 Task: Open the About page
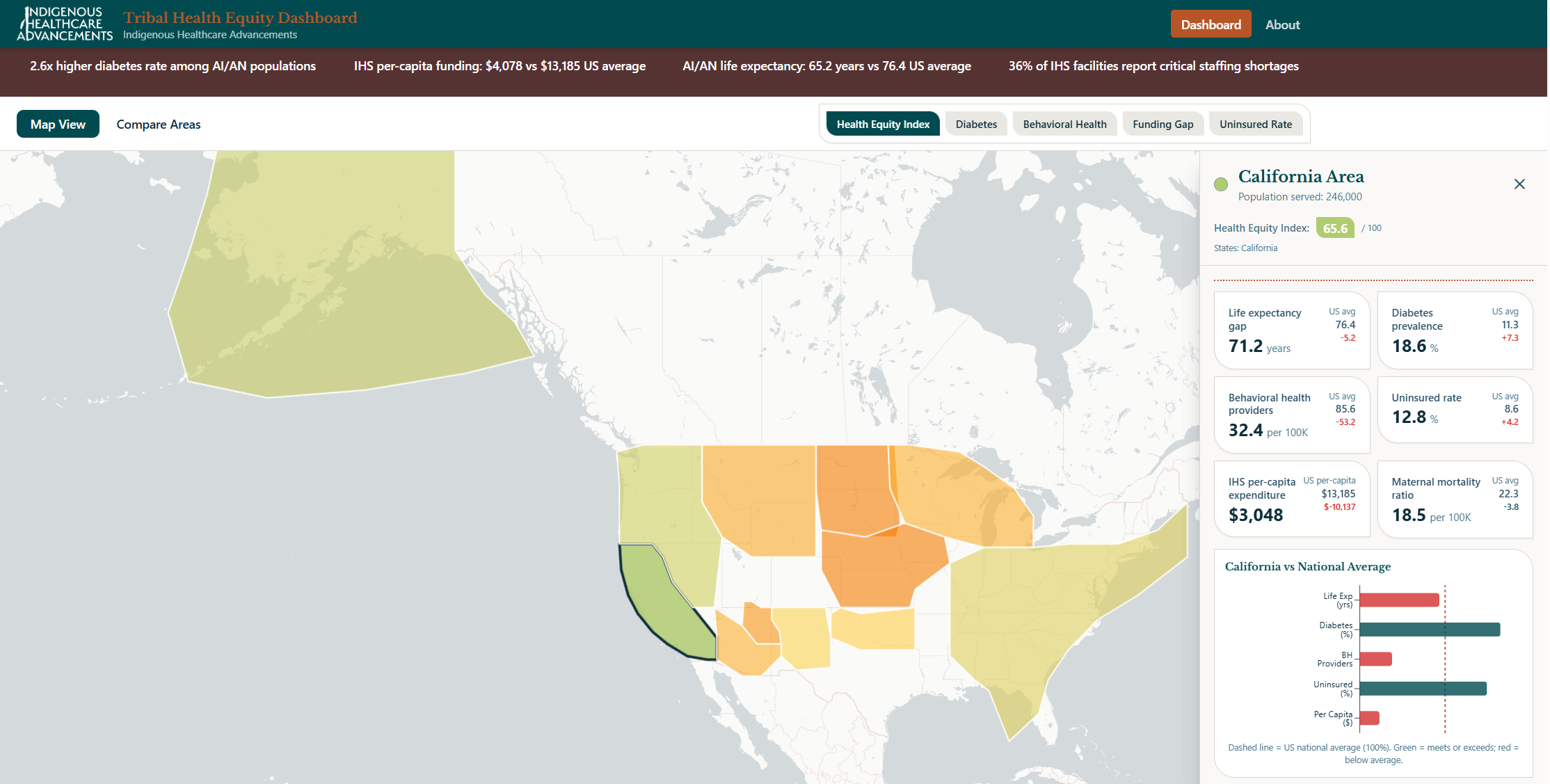pos(1281,25)
